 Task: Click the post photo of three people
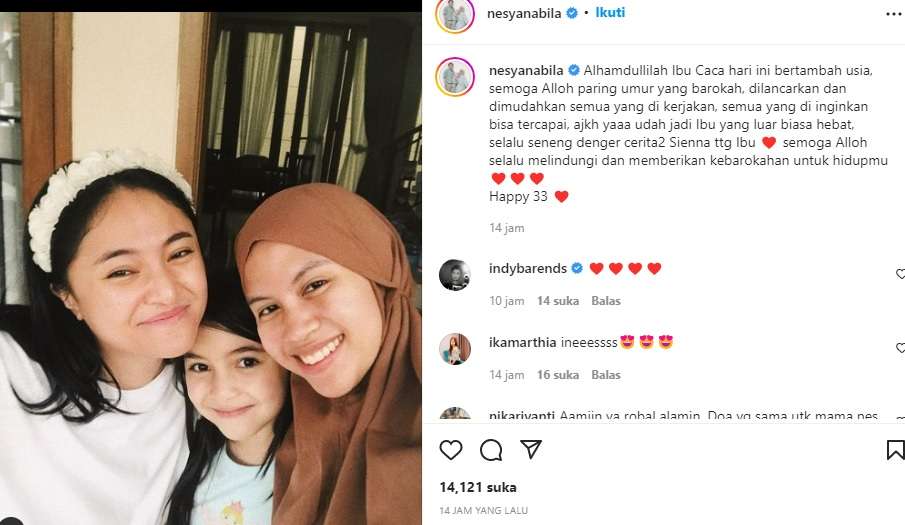[211, 268]
